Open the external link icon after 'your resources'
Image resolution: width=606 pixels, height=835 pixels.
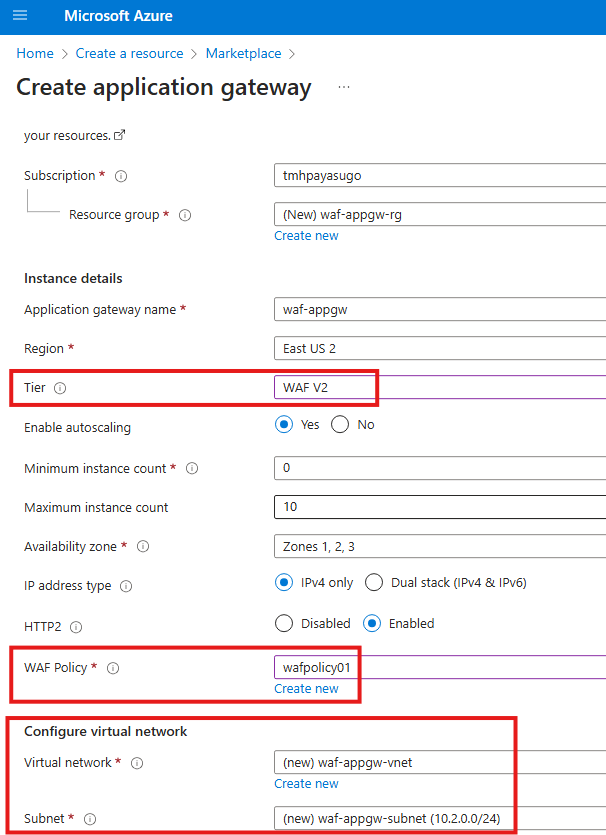coord(120,135)
